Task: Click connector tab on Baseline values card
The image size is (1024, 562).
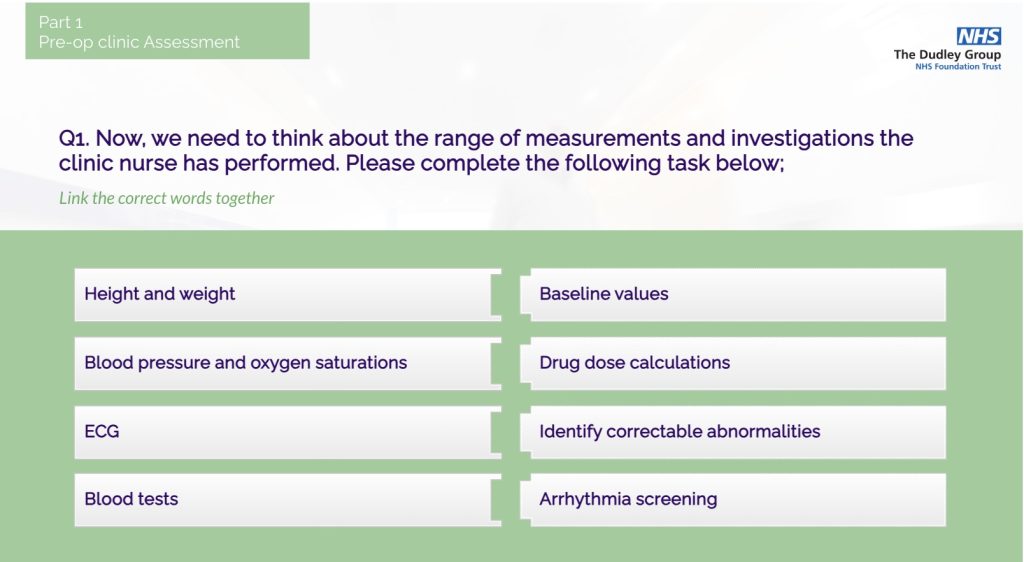Action: 526,294
